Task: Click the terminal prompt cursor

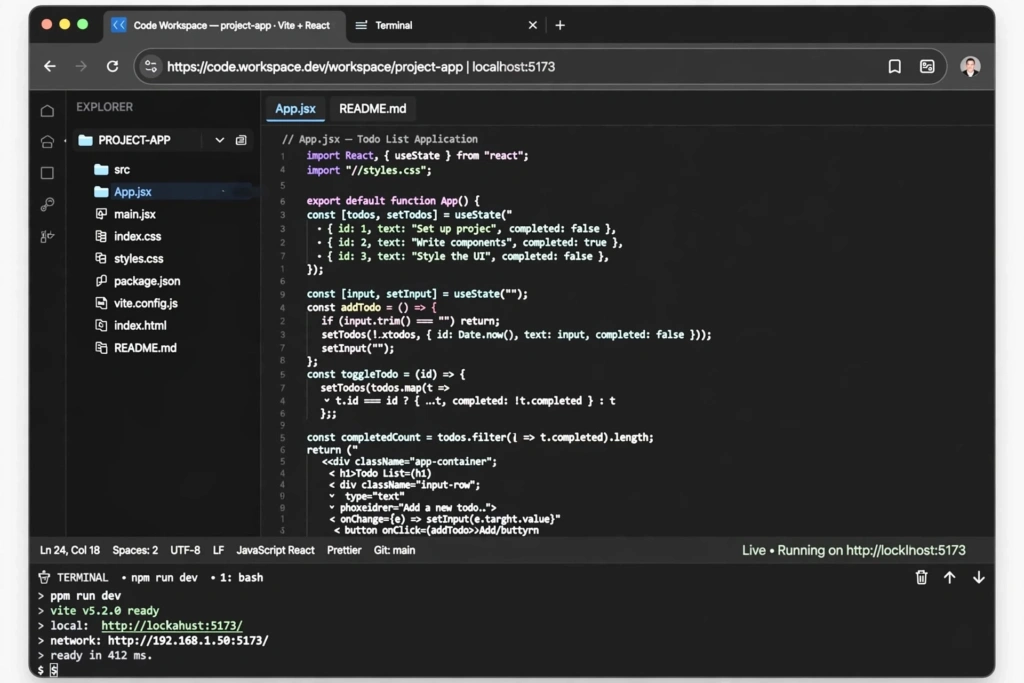Action: click(x=54, y=670)
